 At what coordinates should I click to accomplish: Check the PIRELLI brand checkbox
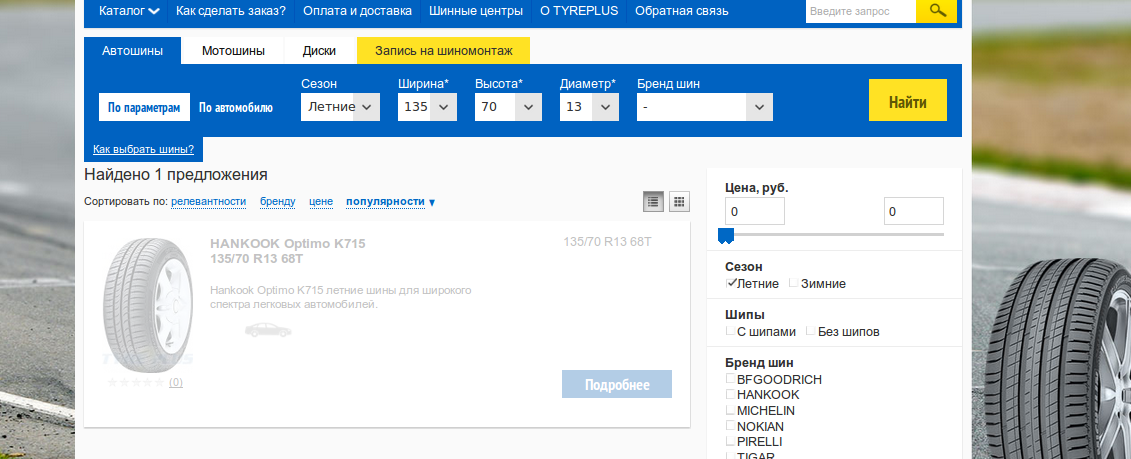coord(731,441)
